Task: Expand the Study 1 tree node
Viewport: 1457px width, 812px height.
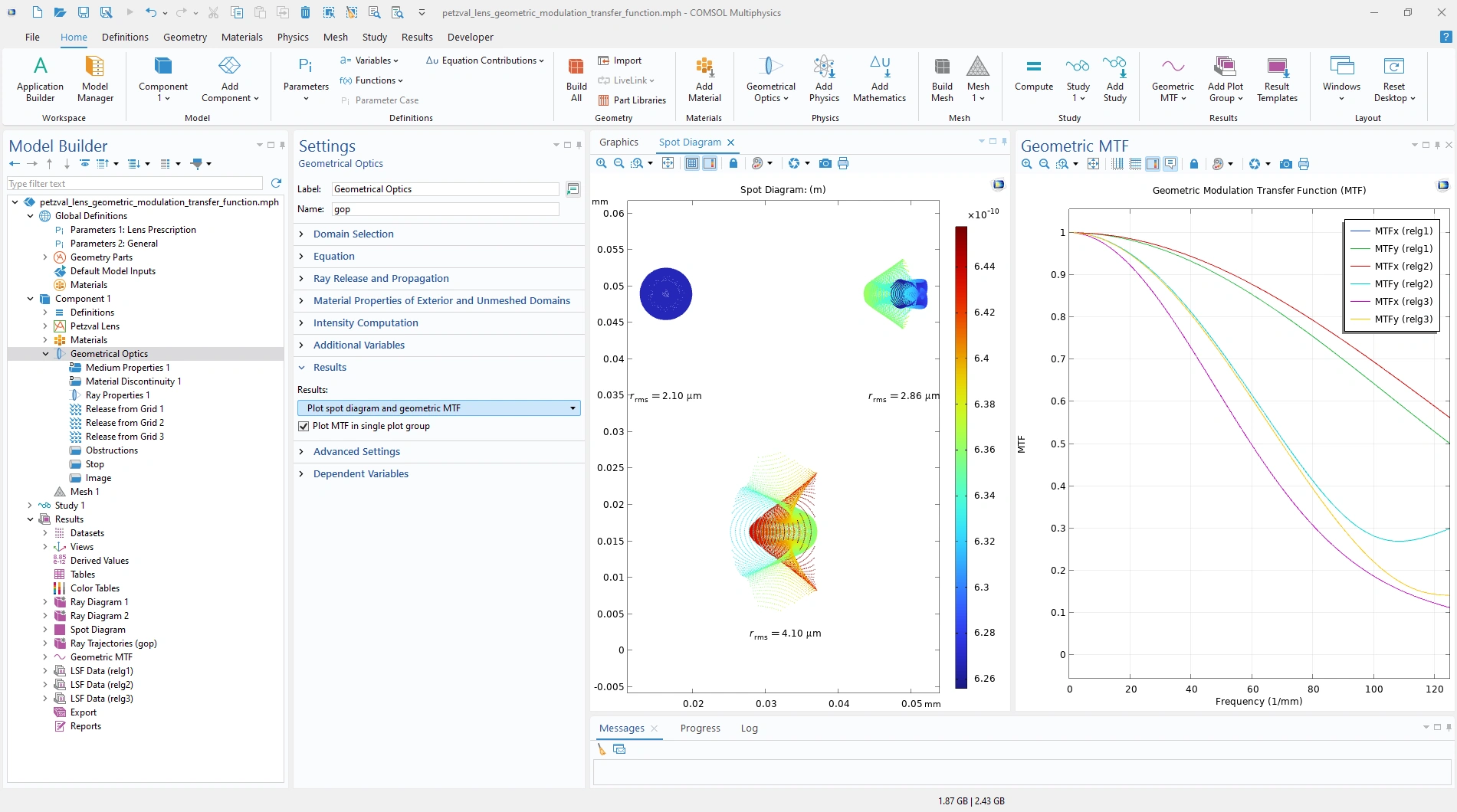Action: [30, 506]
